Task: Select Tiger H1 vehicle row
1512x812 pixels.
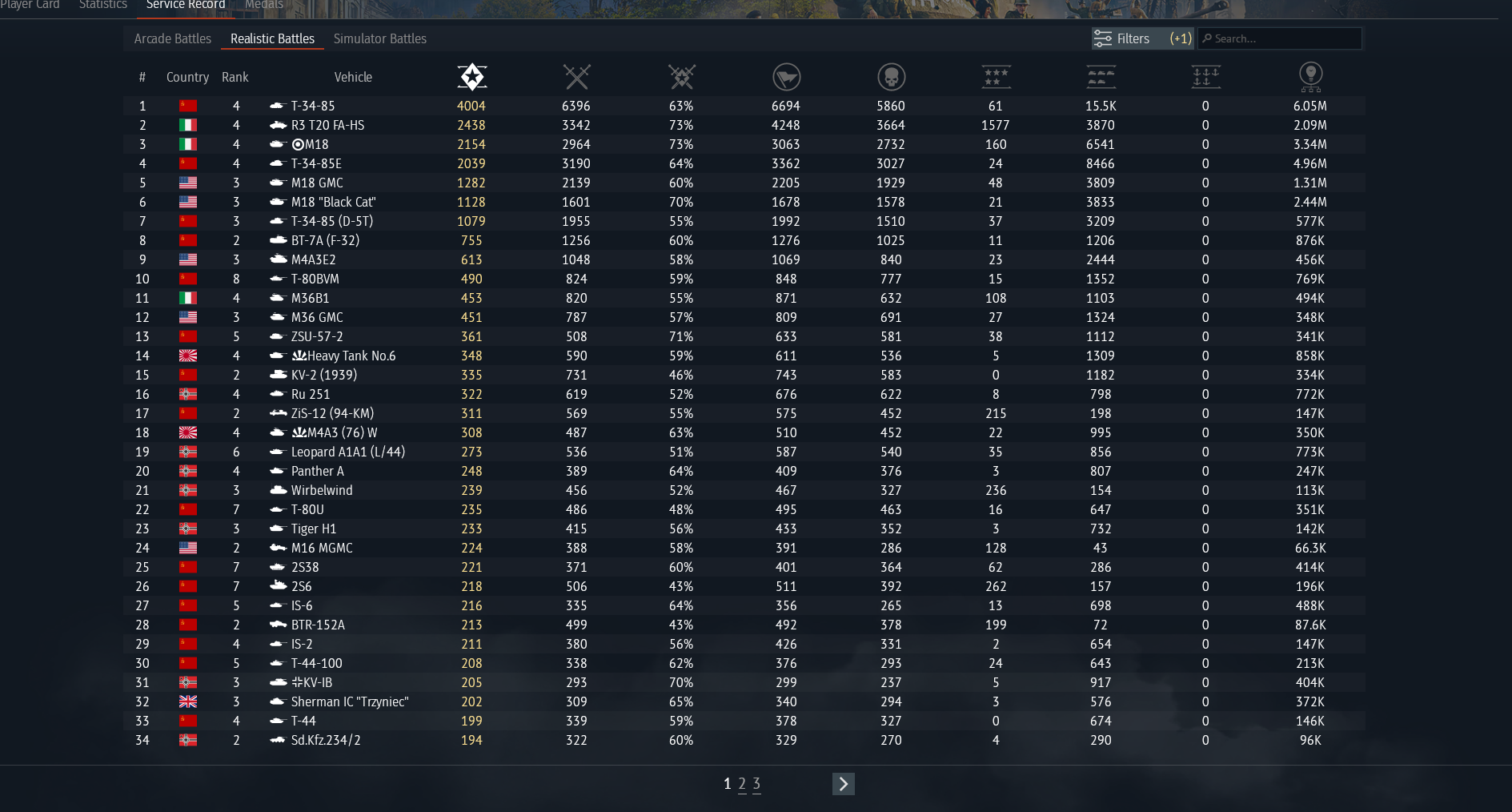Action: (744, 529)
